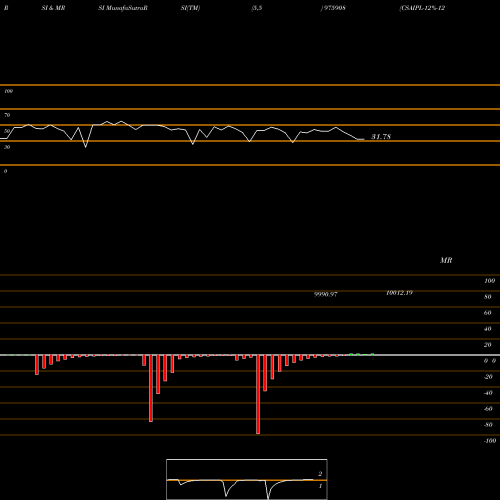Click the current RSI value "31.78"
The height and width of the screenshot is (500, 500).
point(381,136)
